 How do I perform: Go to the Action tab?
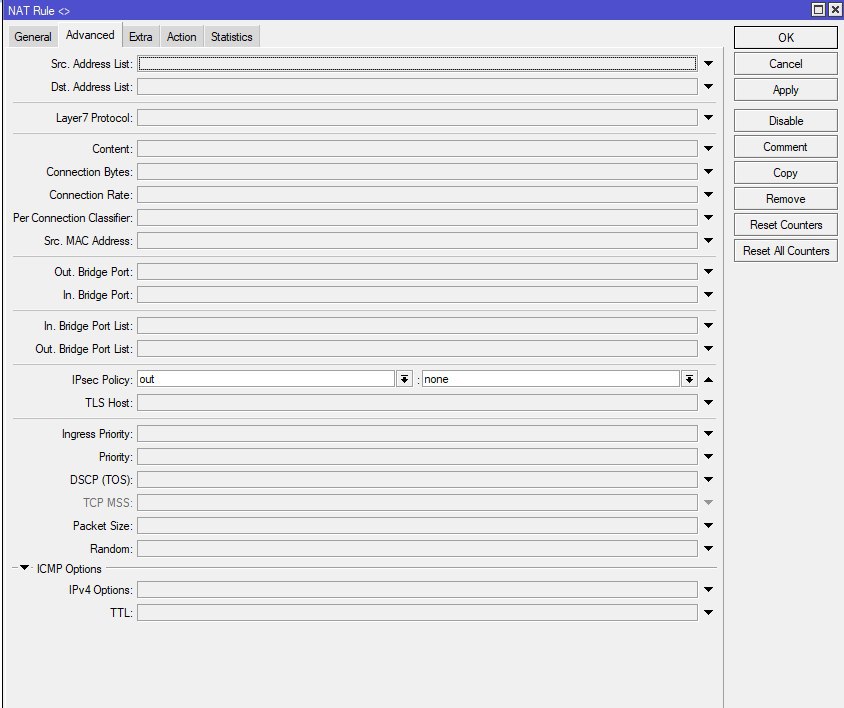click(181, 37)
